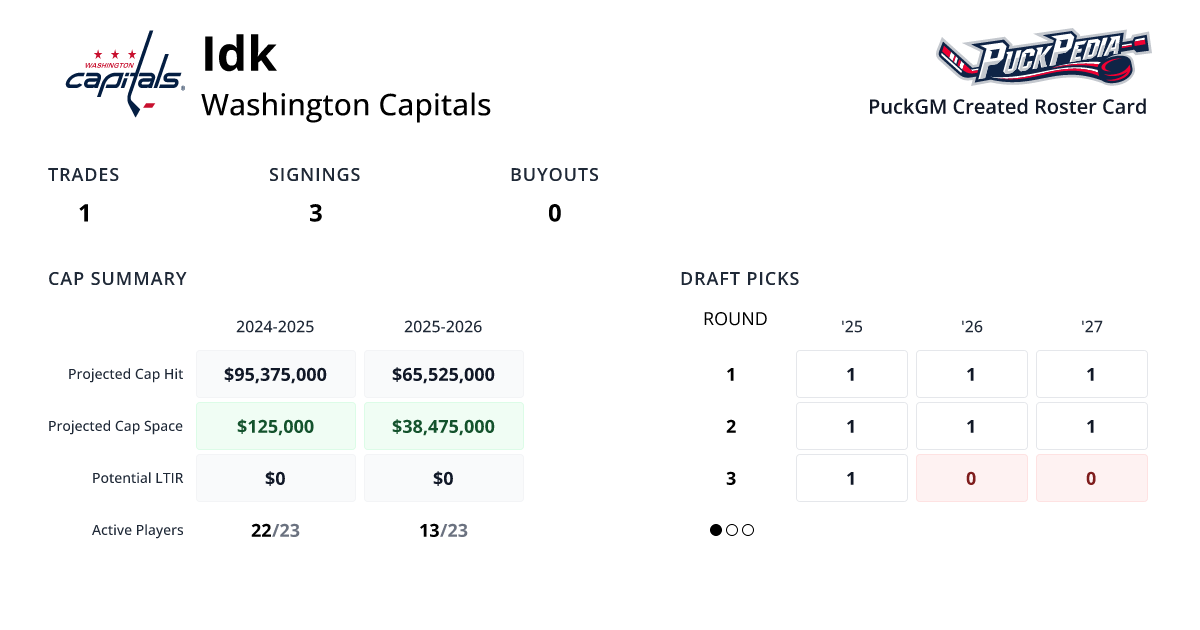The height and width of the screenshot is (630, 1200).
Task: Click the $125,000 Projected Cap Space cell
Action: click(276, 426)
